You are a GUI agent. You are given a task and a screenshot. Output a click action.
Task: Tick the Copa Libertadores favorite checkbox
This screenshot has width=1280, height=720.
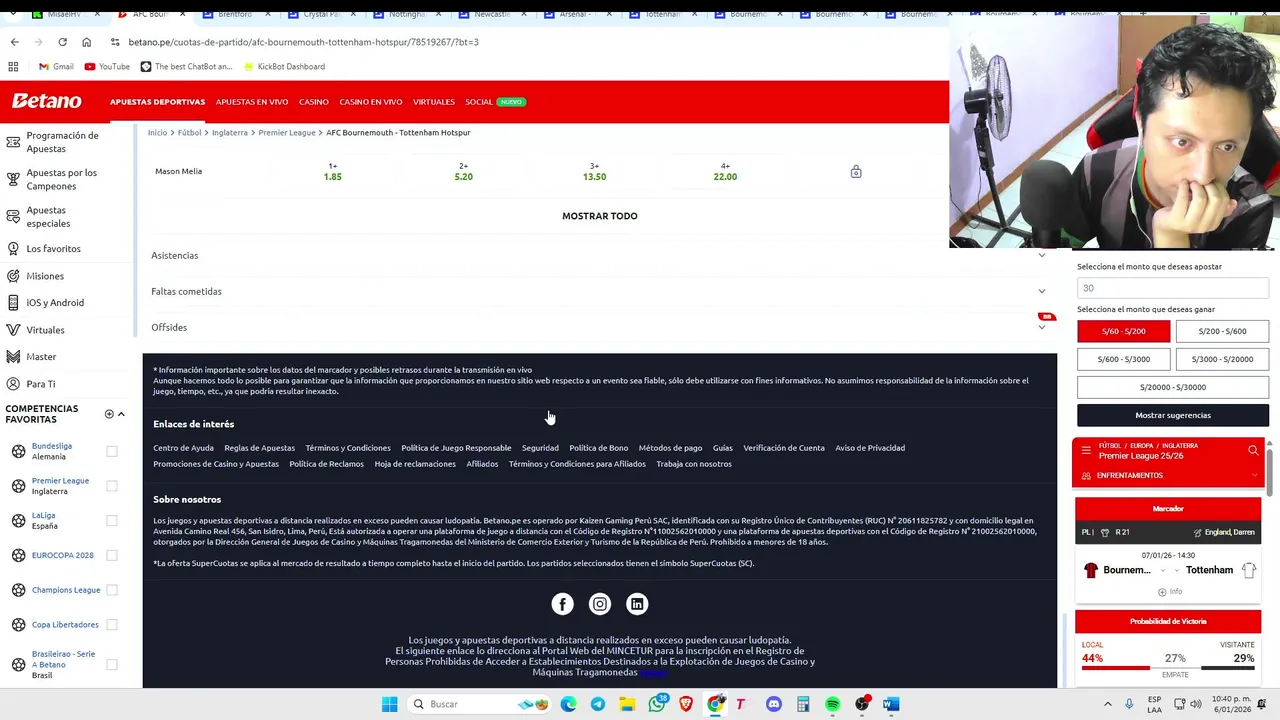click(x=112, y=625)
